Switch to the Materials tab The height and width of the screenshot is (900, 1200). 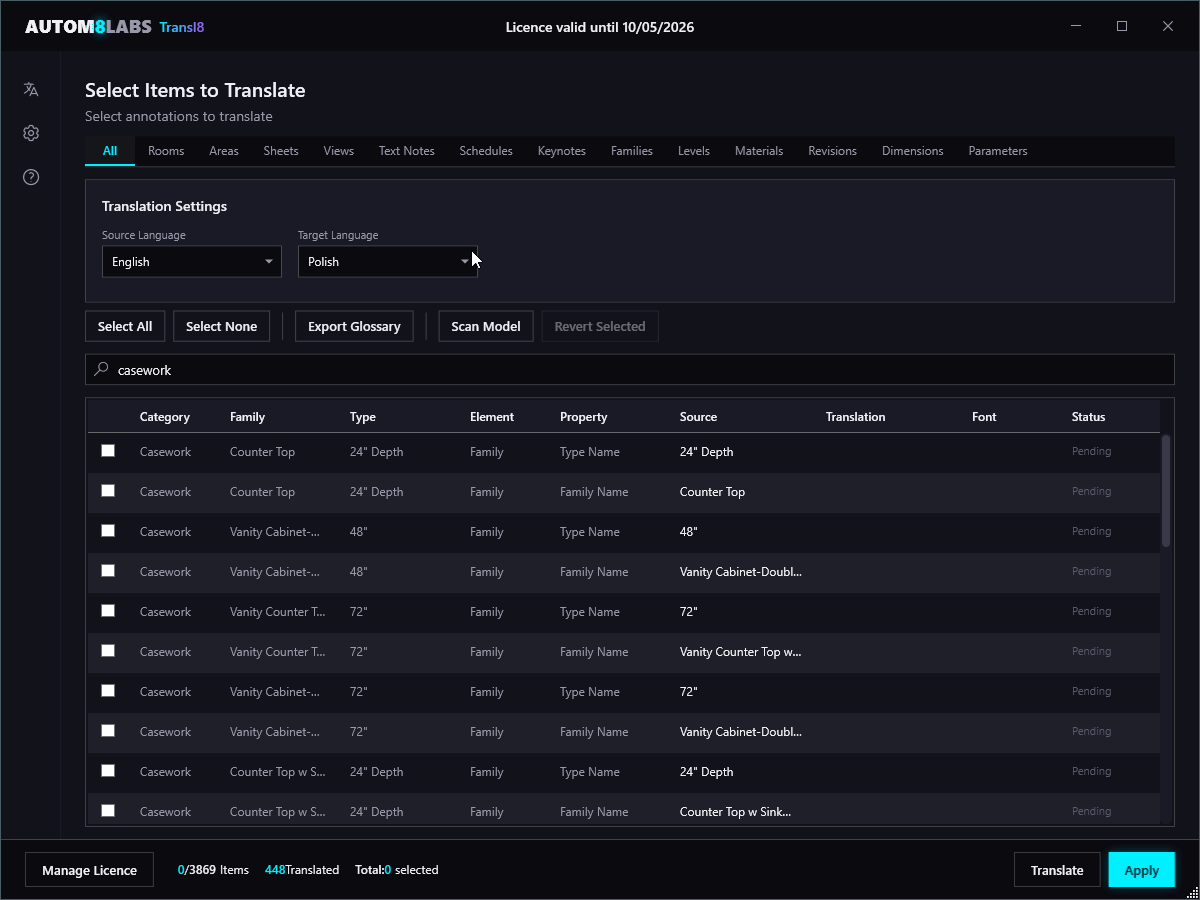[x=759, y=151]
